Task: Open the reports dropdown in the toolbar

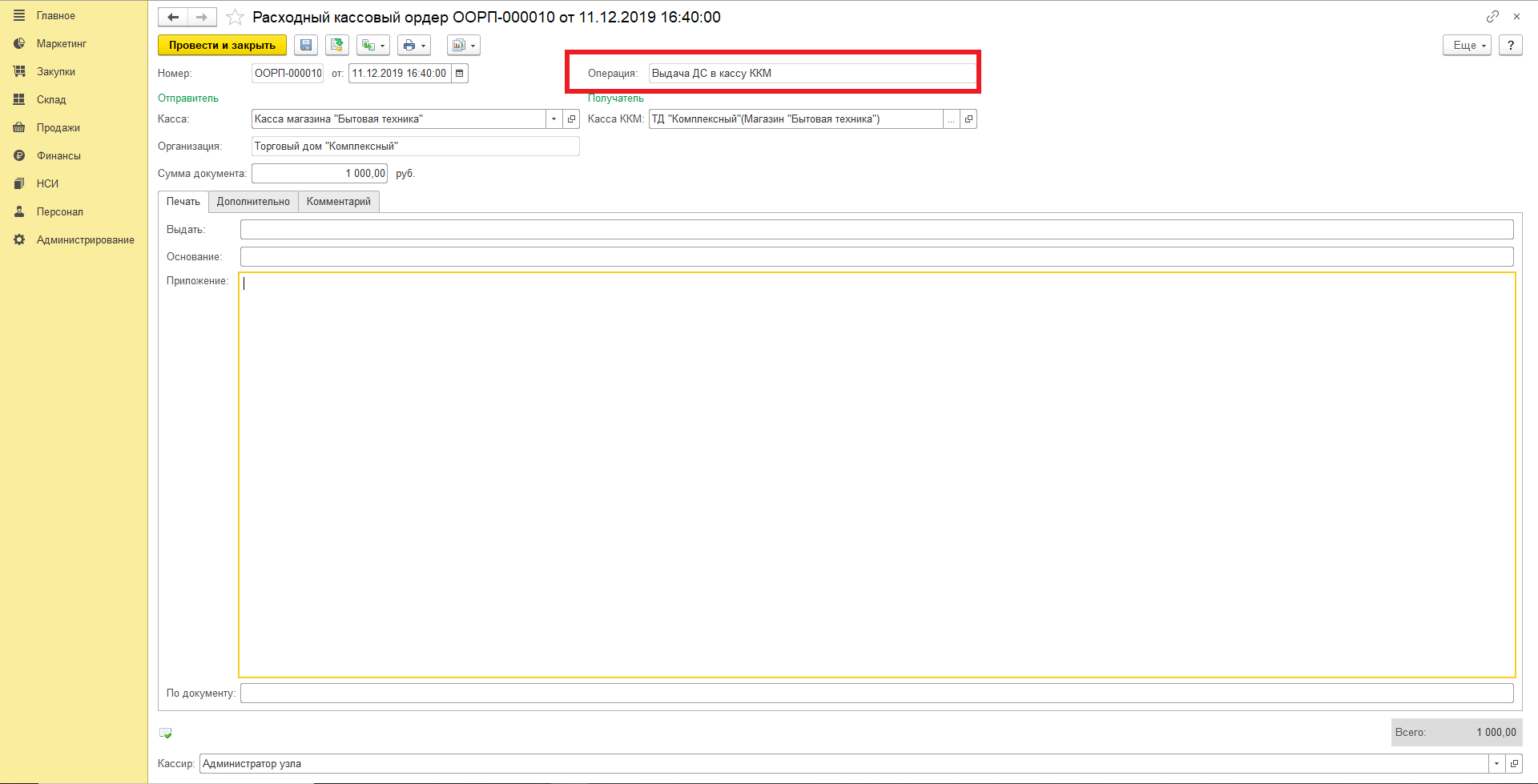Action: point(464,46)
